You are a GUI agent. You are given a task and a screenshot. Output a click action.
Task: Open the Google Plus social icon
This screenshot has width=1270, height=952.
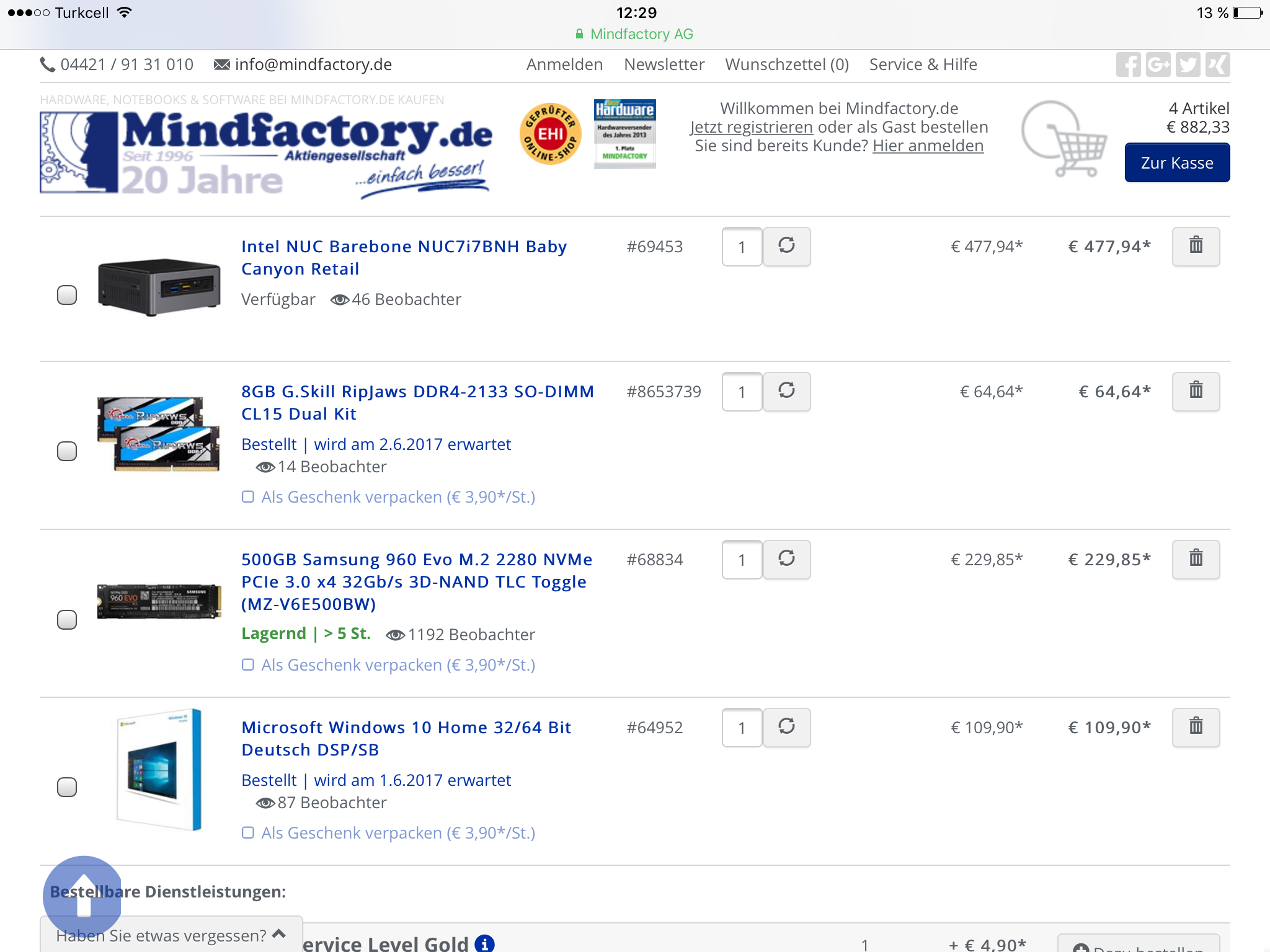pyautogui.click(x=1158, y=64)
